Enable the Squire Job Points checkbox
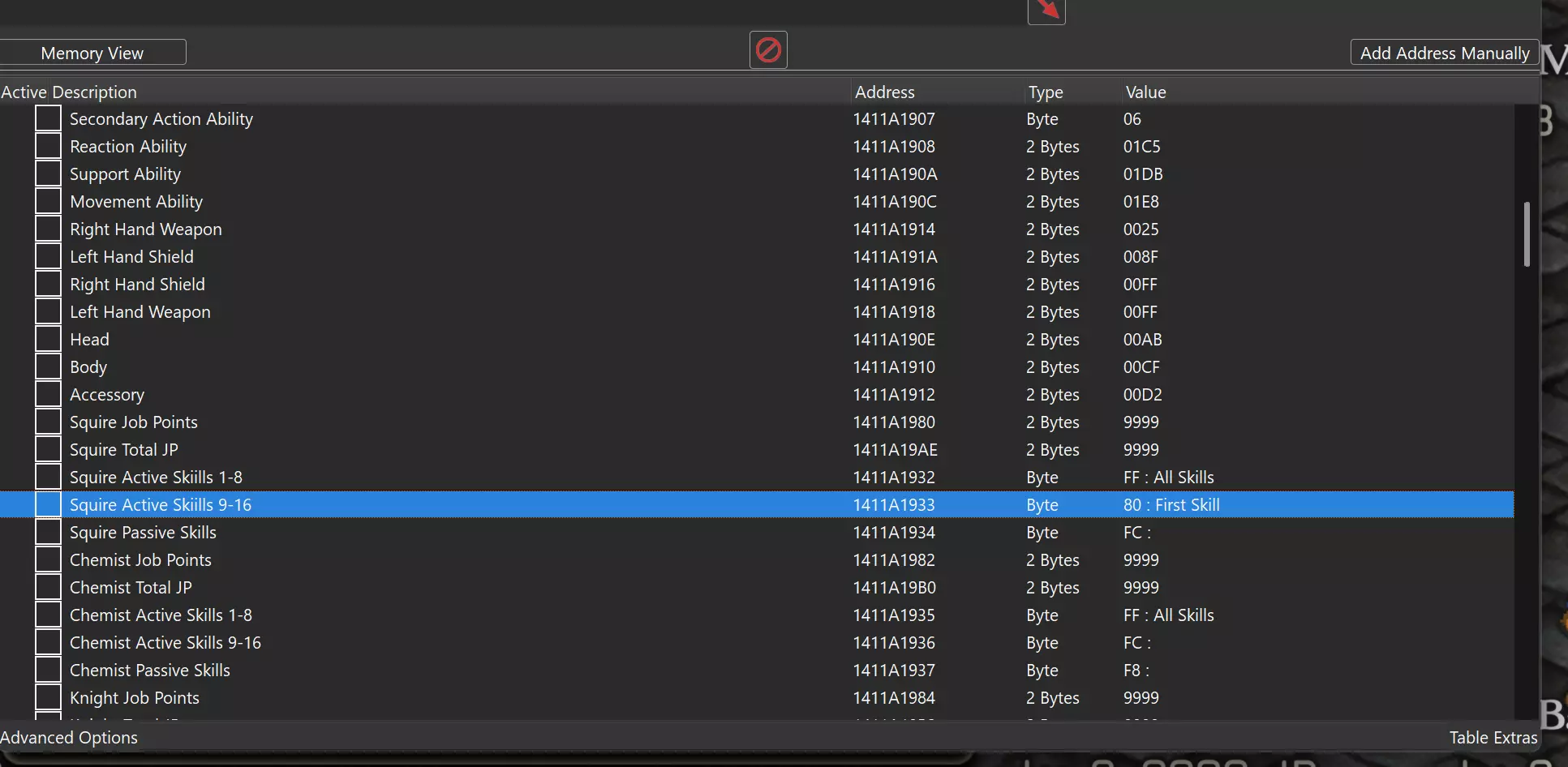 coord(48,422)
